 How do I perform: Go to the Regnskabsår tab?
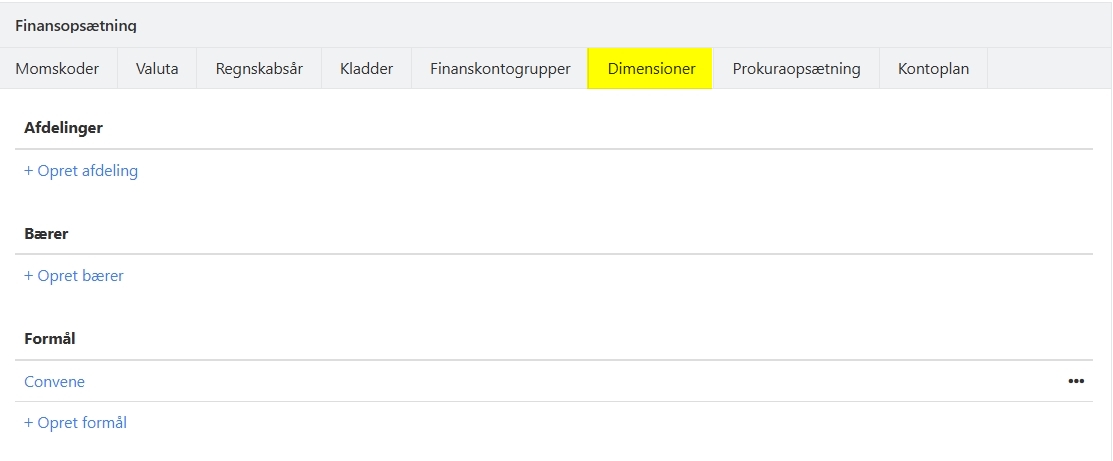259,69
